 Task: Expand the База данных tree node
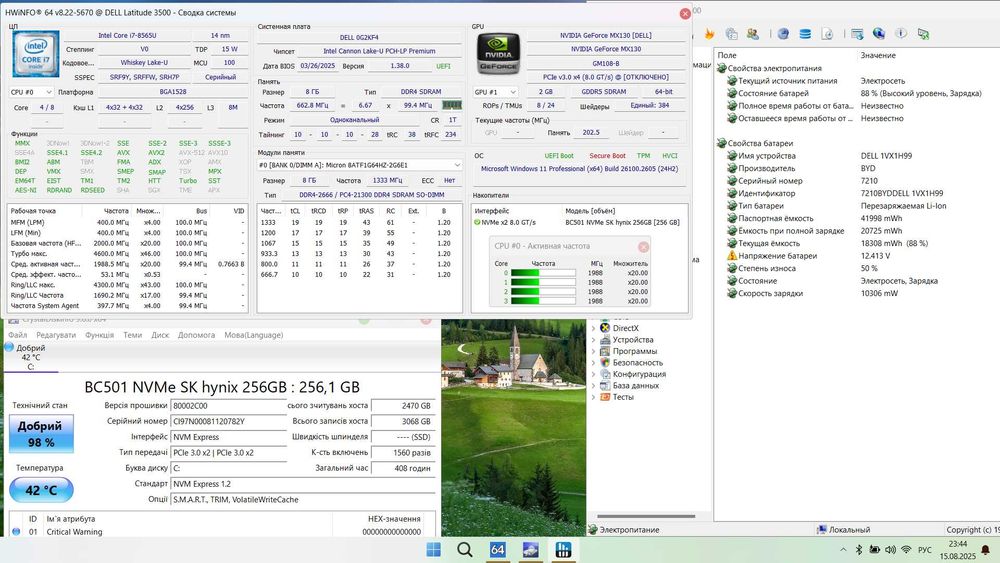click(594, 386)
